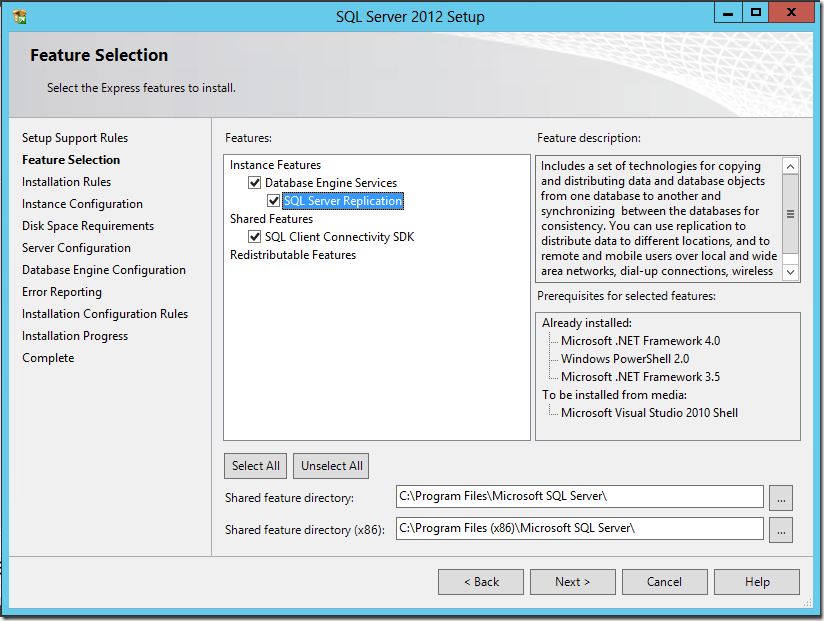This screenshot has width=824, height=621.
Task: Maximize the SQL Server 2012 Setup window
Action: pyautogui.click(x=756, y=13)
